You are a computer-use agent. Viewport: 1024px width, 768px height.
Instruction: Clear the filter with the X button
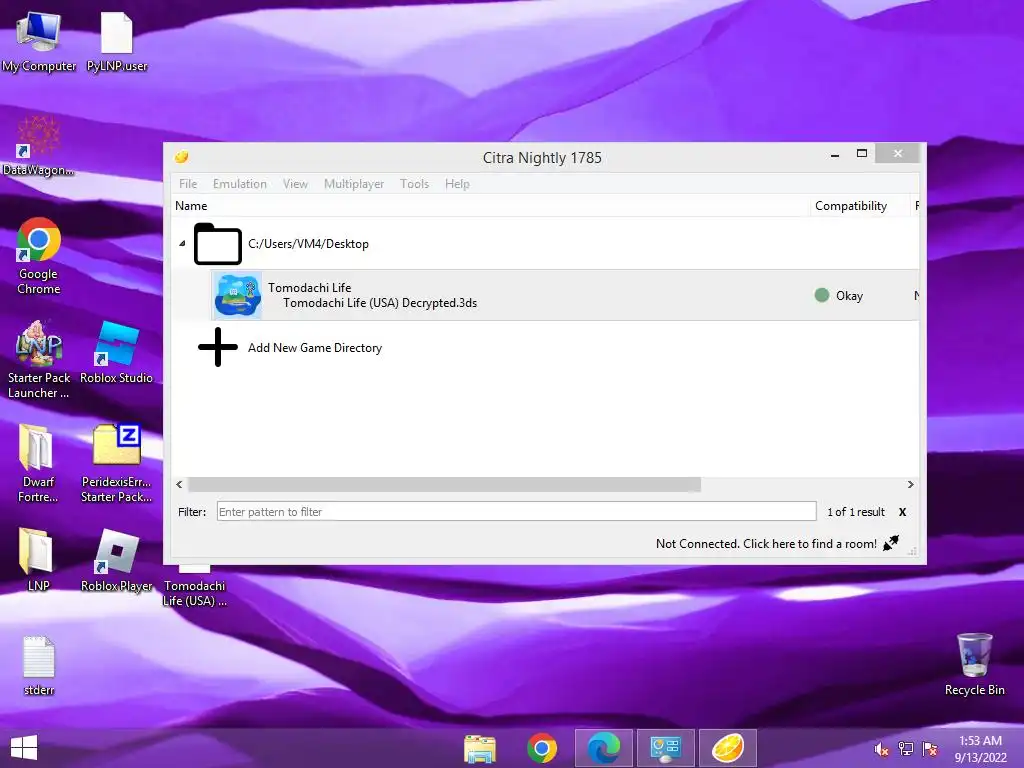(903, 512)
